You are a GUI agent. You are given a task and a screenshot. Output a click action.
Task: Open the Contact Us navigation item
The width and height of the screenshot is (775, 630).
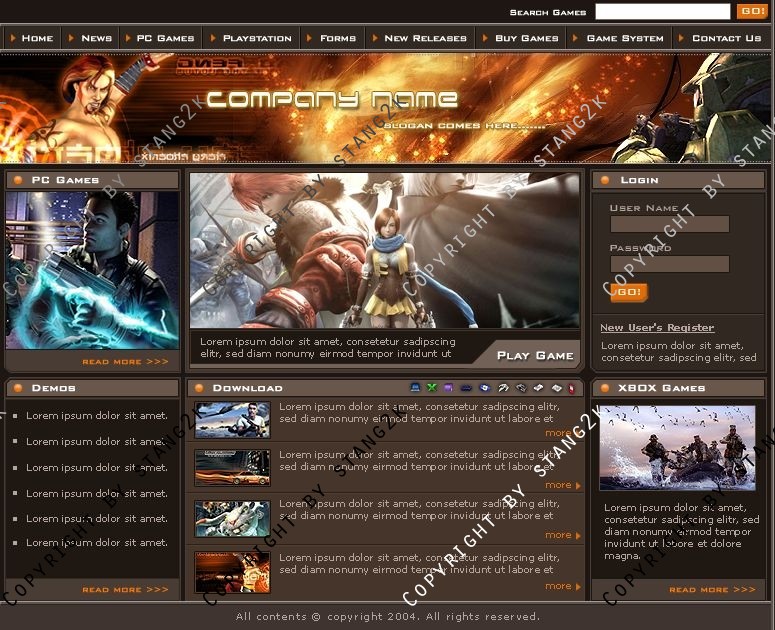[x=726, y=38]
